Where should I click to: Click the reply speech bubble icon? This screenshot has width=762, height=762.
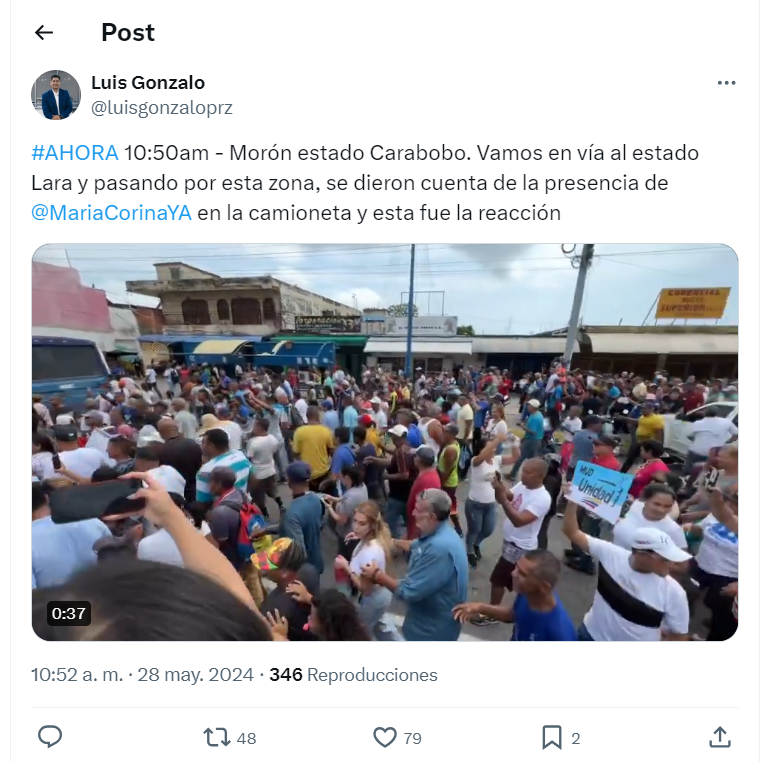click(50, 737)
